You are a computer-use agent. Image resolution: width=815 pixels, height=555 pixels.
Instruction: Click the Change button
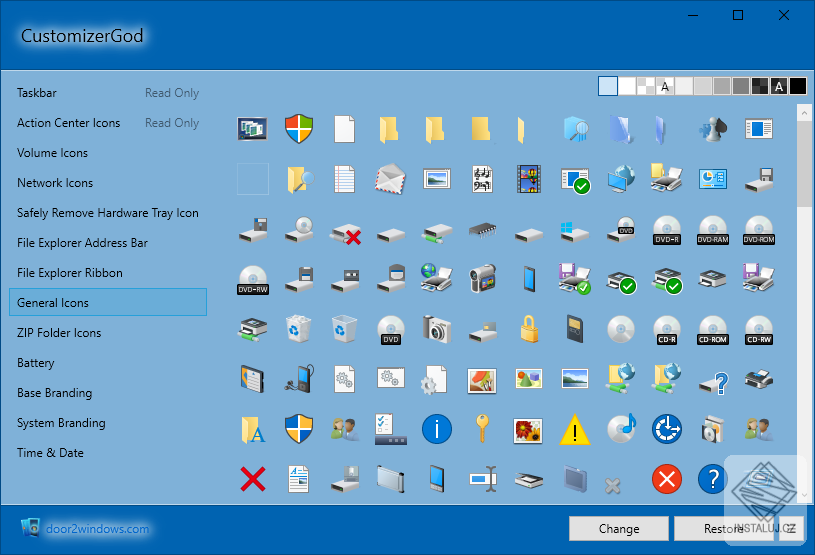pyautogui.click(x=619, y=528)
